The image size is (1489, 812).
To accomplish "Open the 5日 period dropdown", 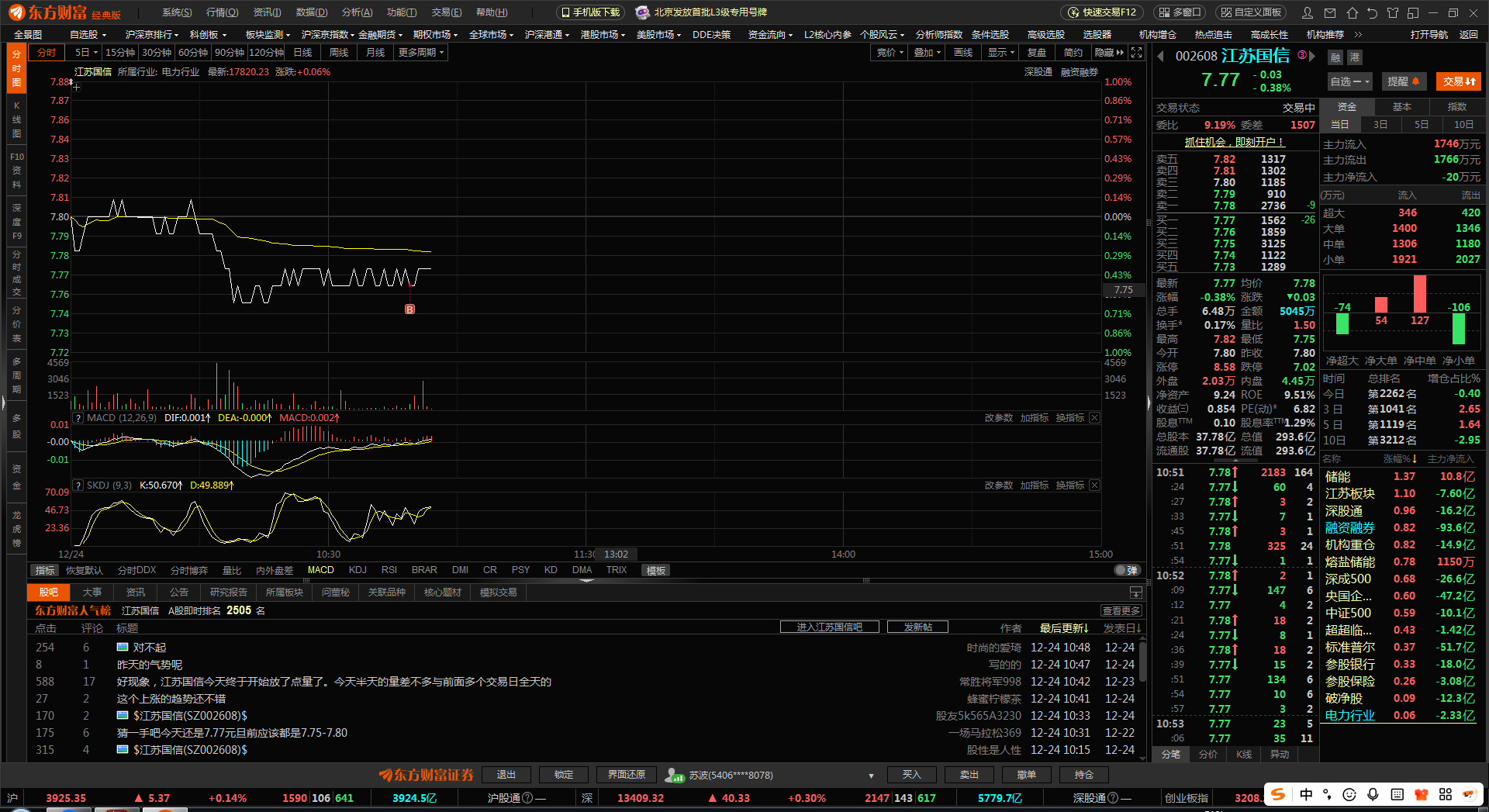I will click(86, 53).
